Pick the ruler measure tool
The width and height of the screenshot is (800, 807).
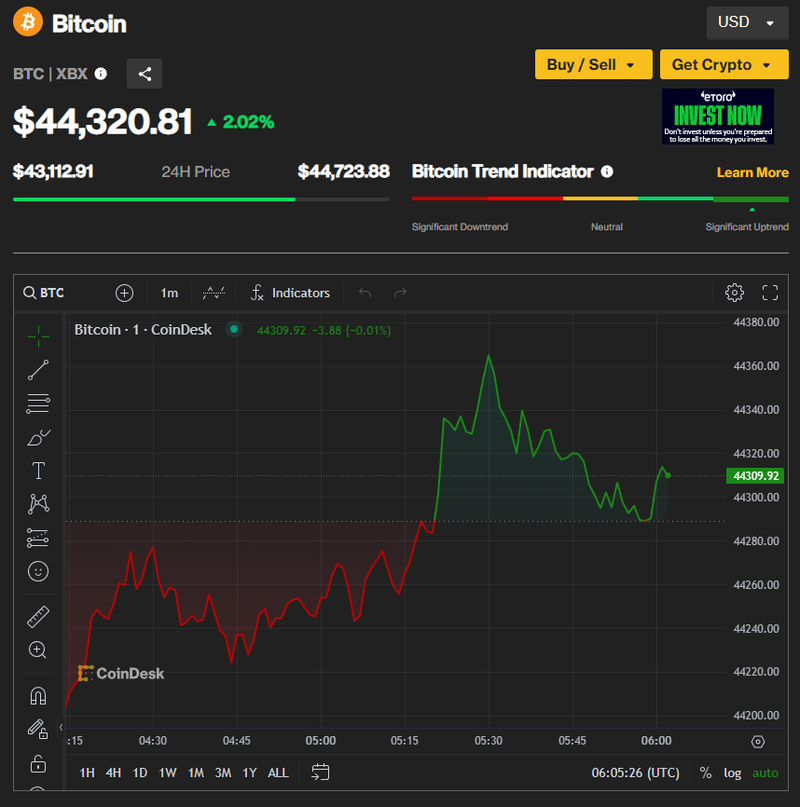[x=38, y=616]
